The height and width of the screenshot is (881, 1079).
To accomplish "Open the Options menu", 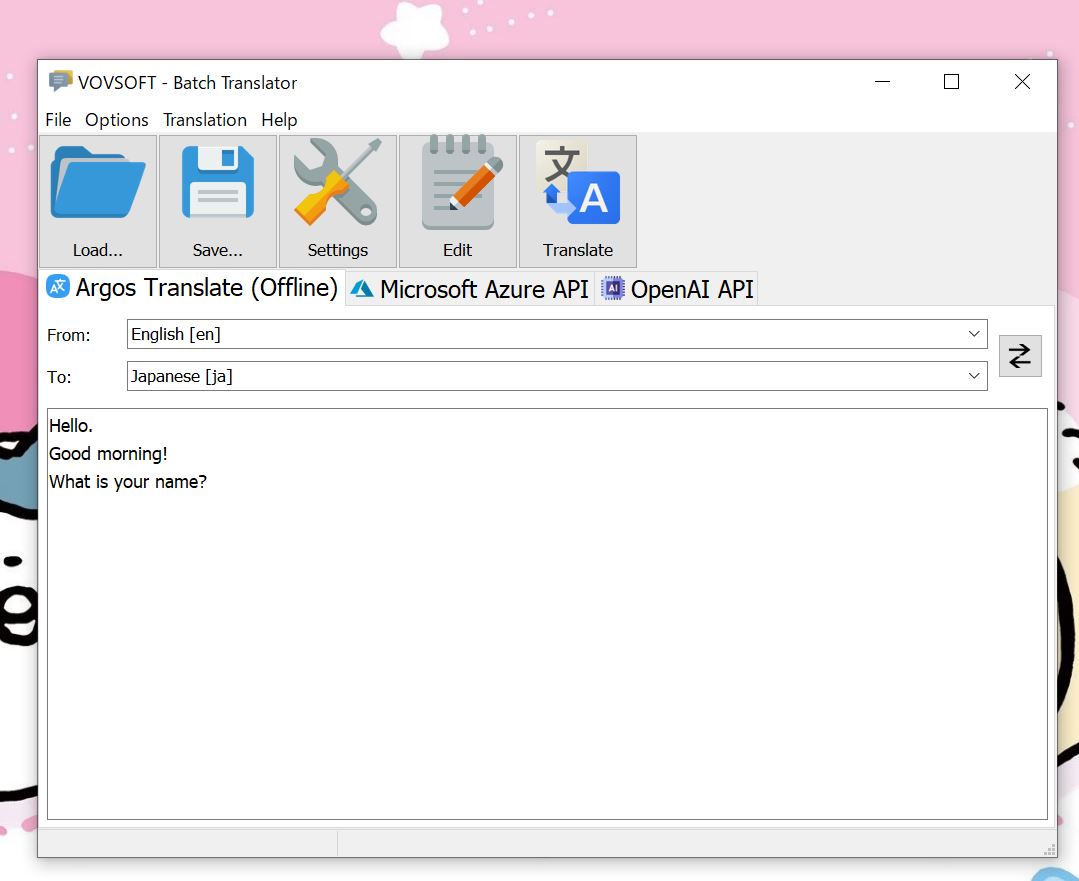I will click(117, 120).
